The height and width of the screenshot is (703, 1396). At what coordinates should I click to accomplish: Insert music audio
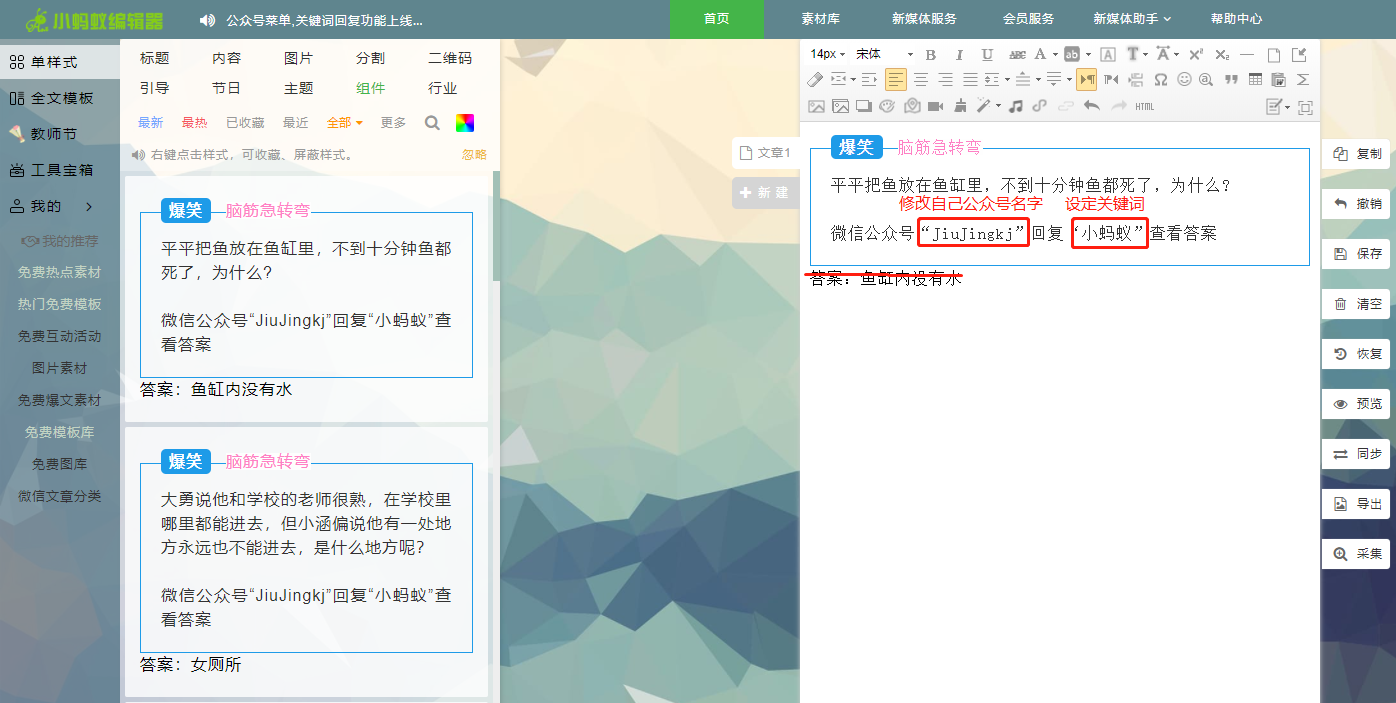click(1015, 107)
